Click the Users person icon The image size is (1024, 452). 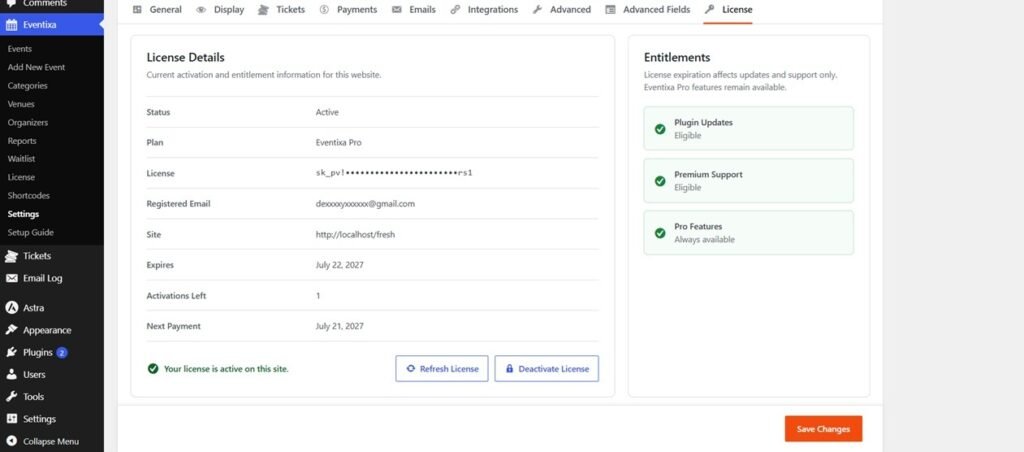(11, 374)
